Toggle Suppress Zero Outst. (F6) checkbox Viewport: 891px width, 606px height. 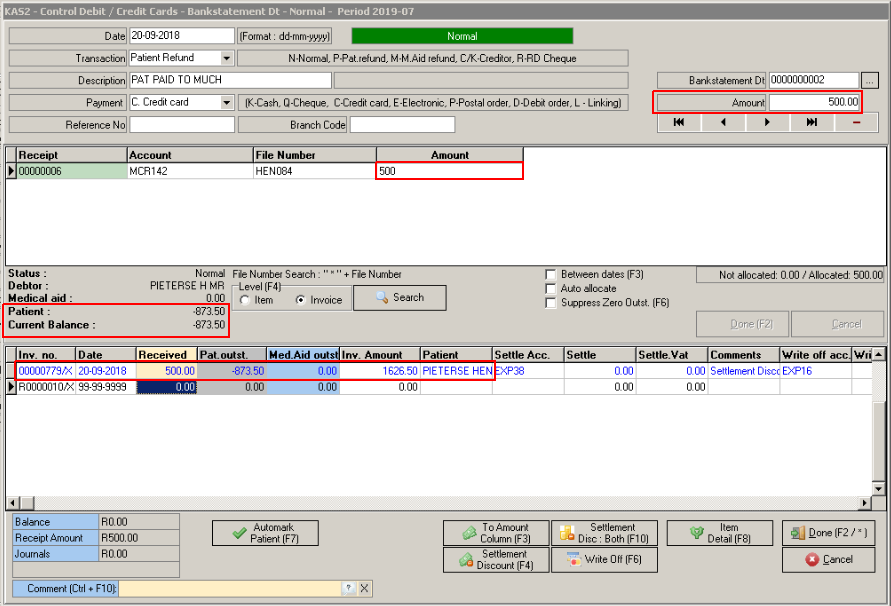(x=551, y=303)
